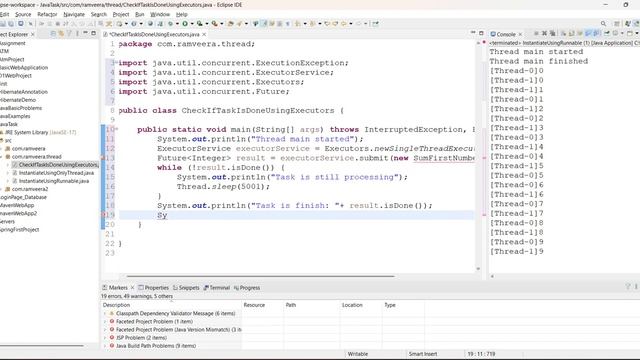The image size is (640, 360).
Task: Open the Search menu
Action: (x=98, y=14)
